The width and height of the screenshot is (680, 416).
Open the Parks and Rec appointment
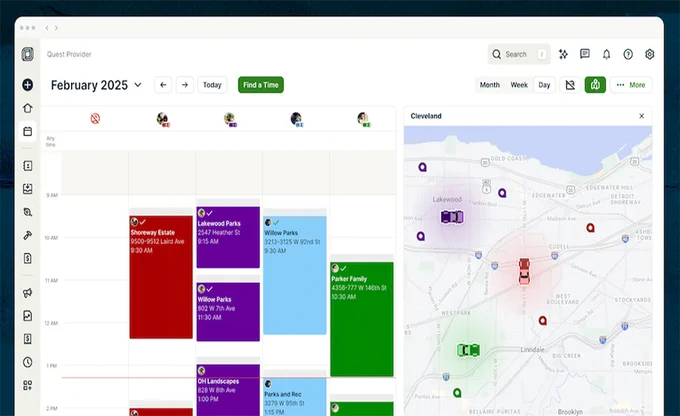click(295, 397)
